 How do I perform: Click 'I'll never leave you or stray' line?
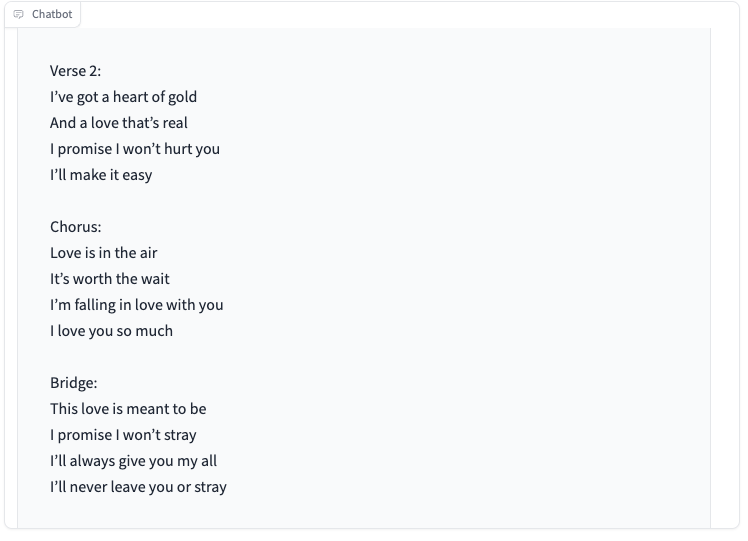pos(138,487)
